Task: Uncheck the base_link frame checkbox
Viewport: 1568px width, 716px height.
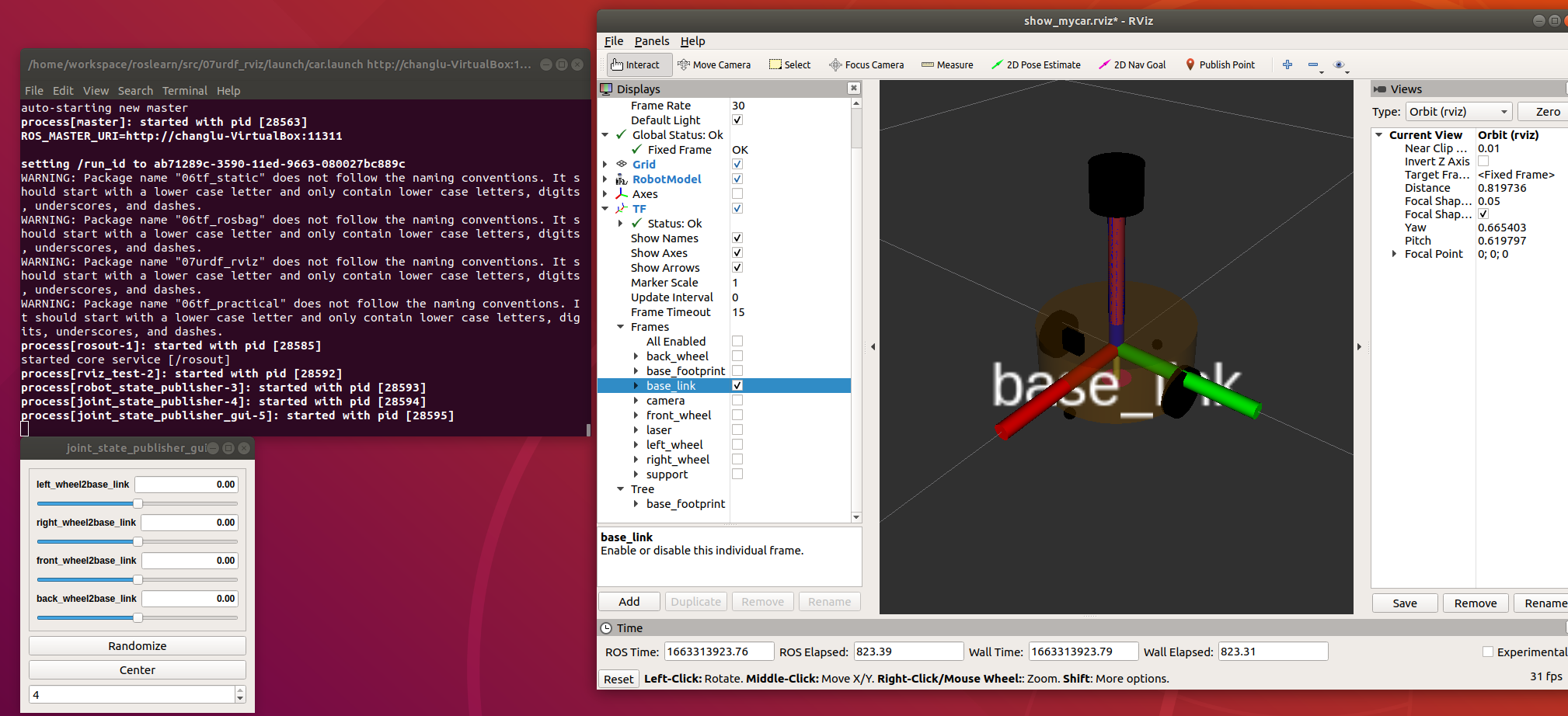Action: [737, 386]
